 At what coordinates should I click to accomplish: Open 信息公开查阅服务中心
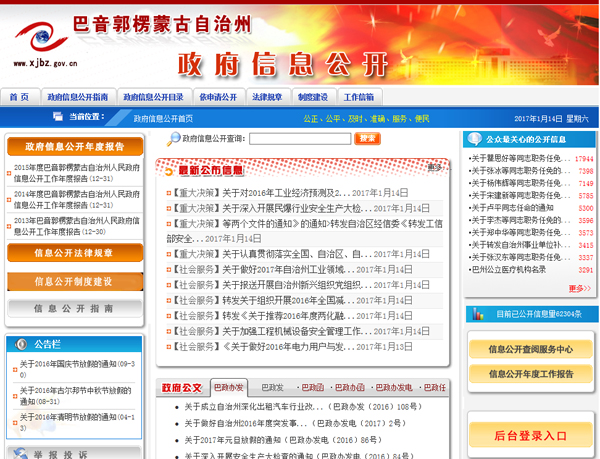tap(530, 350)
